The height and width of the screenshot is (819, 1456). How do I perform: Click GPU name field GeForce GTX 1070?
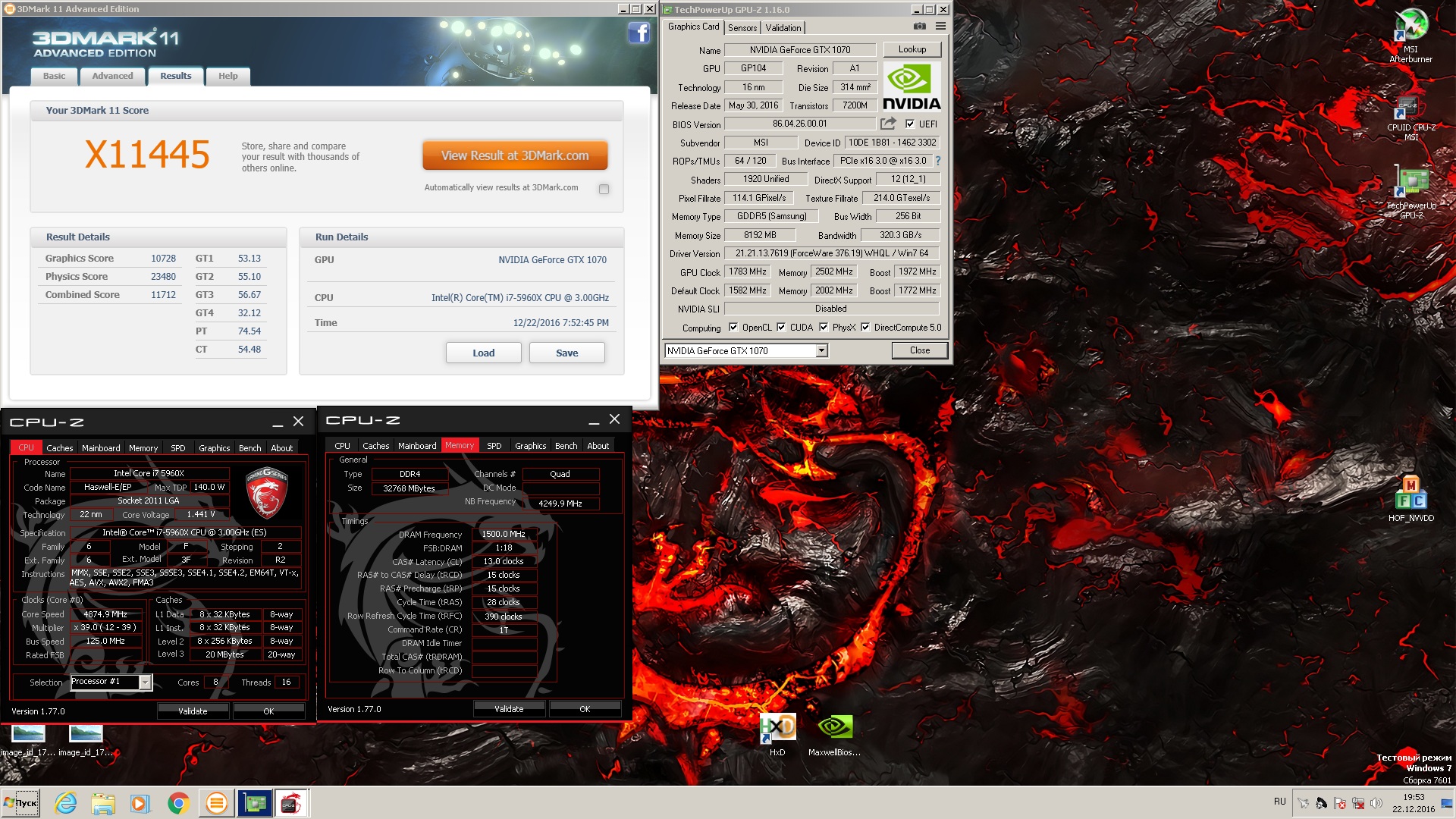coord(800,50)
